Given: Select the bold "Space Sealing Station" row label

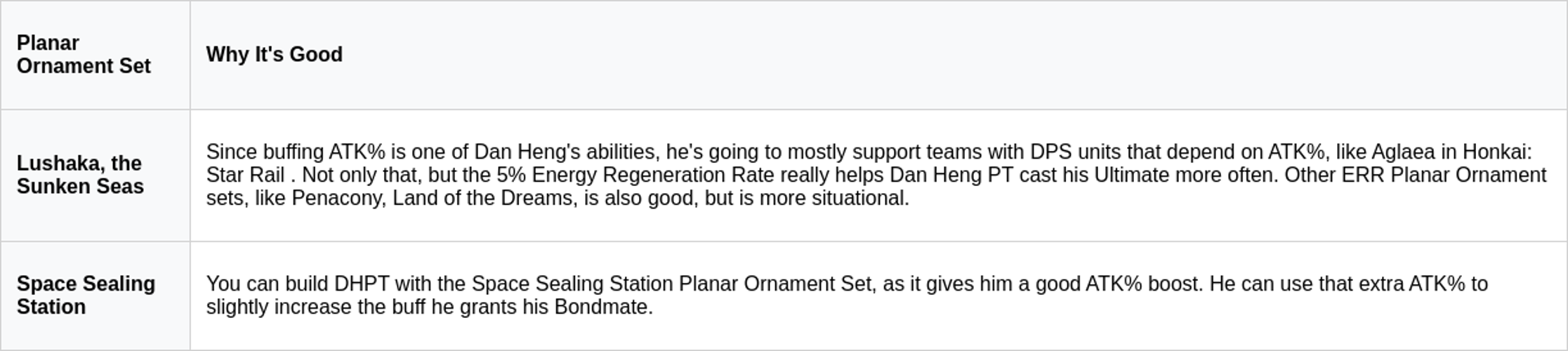Looking at the screenshot, I should pyautogui.click(x=86, y=296).
